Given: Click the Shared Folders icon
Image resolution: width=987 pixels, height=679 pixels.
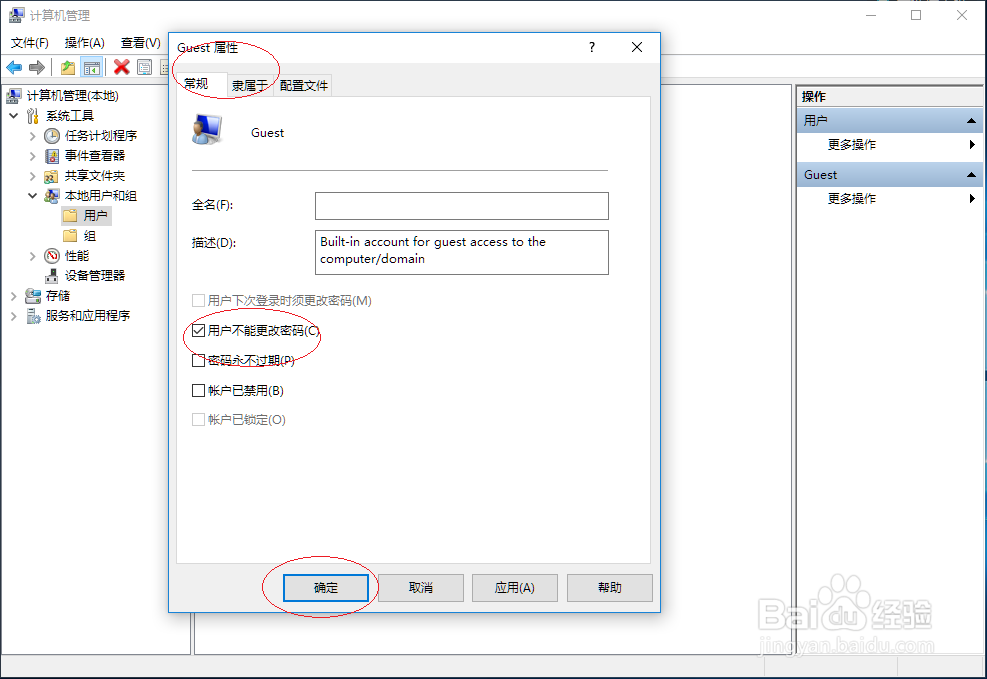Looking at the screenshot, I should pos(52,176).
